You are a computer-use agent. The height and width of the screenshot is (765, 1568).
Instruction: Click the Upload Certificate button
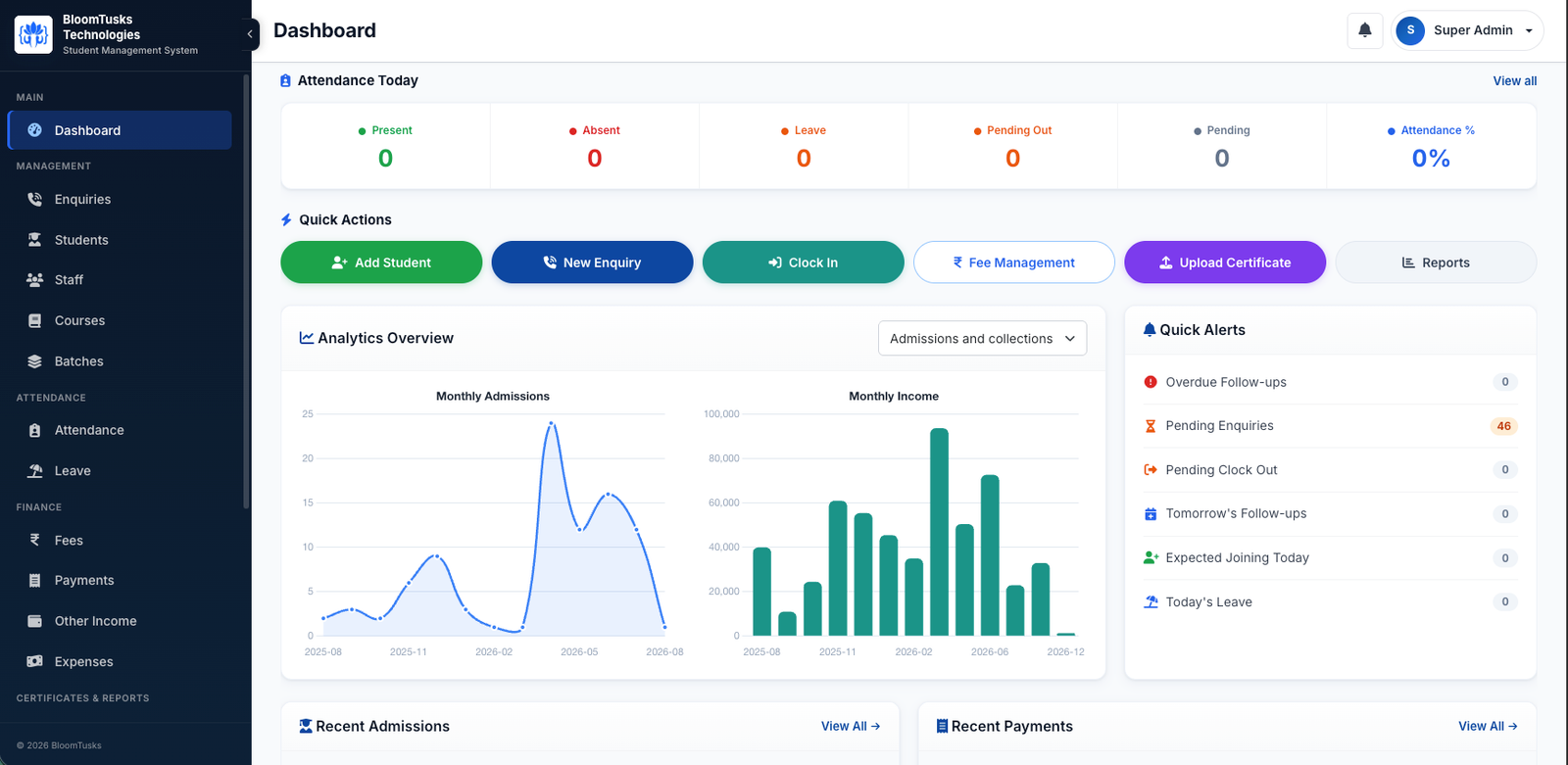pyautogui.click(x=1225, y=263)
